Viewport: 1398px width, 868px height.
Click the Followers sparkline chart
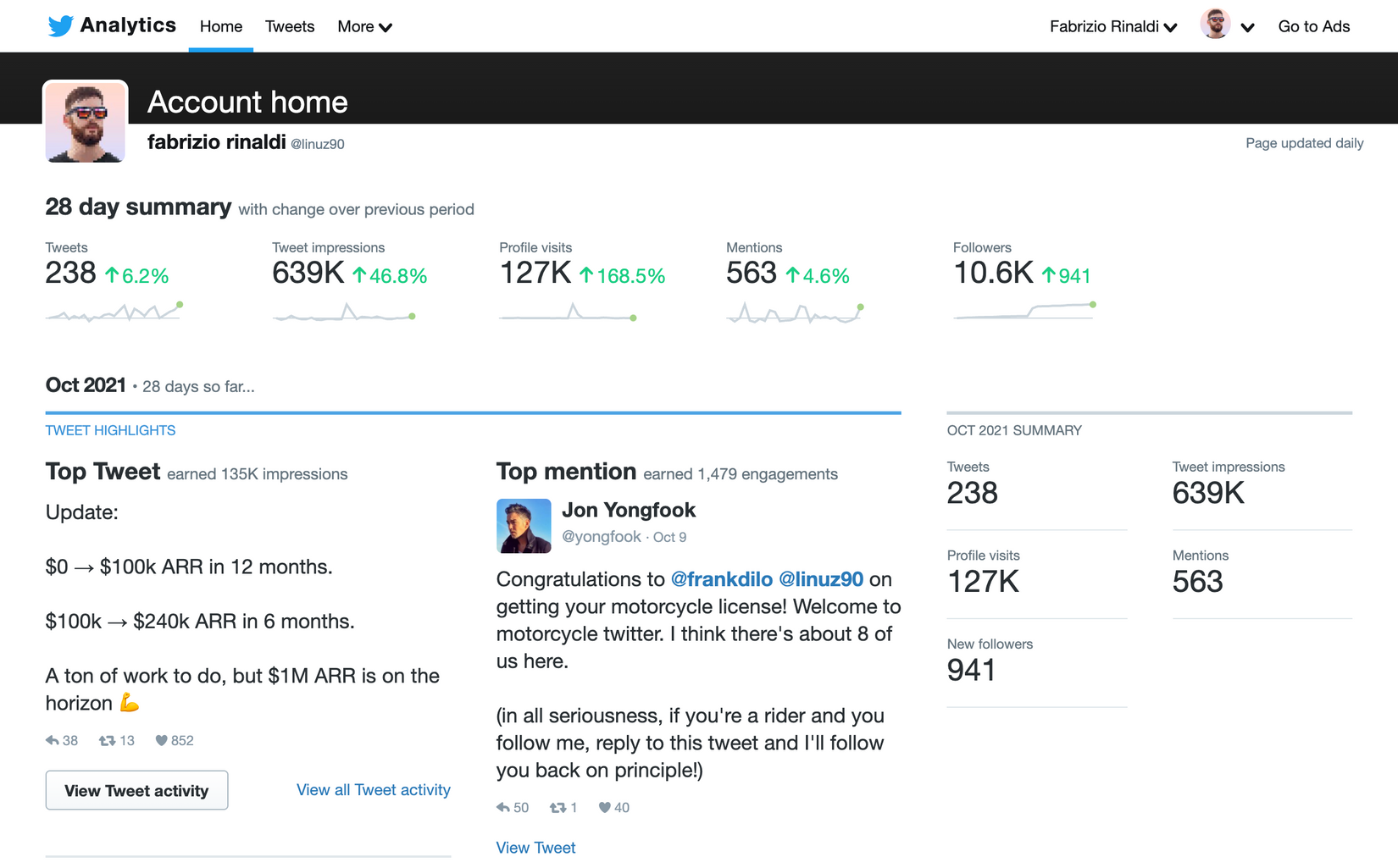click(1023, 312)
